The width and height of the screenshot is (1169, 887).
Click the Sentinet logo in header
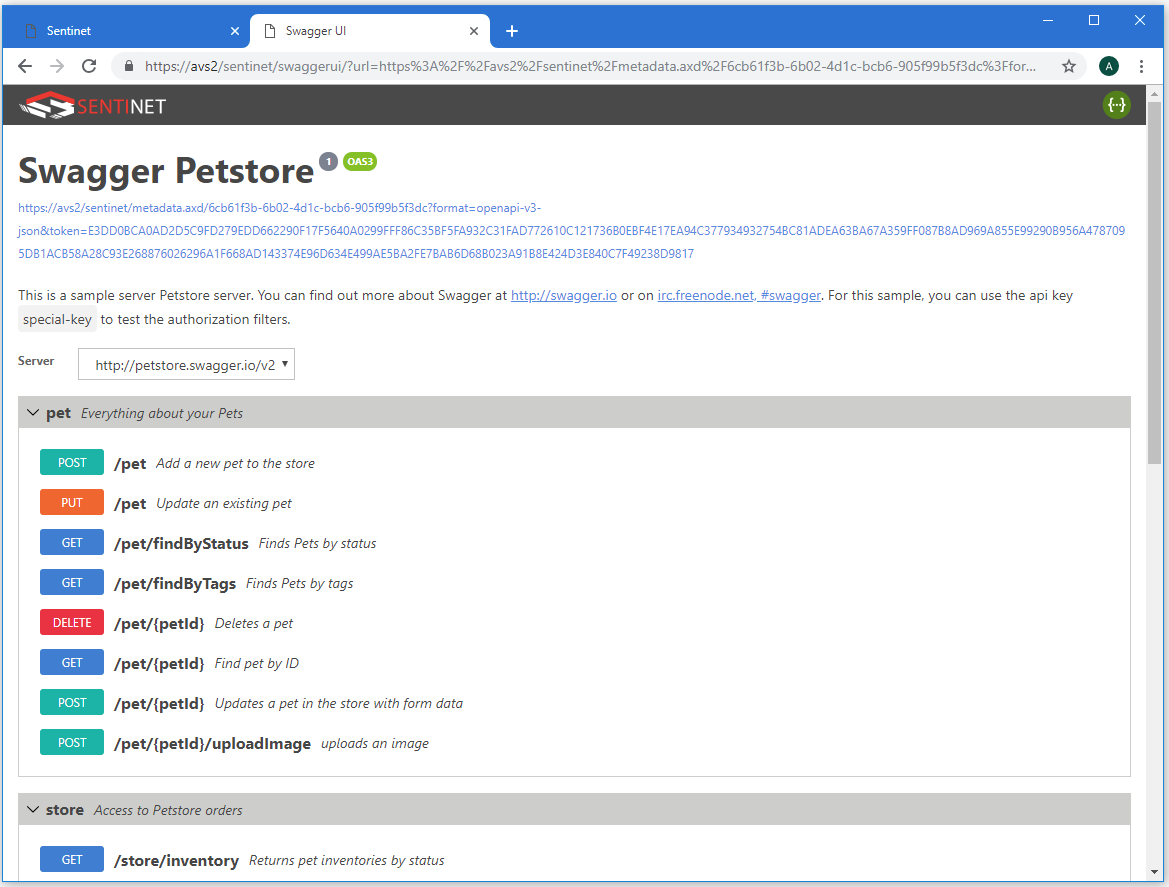pyautogui.click(x=92, y=106)
